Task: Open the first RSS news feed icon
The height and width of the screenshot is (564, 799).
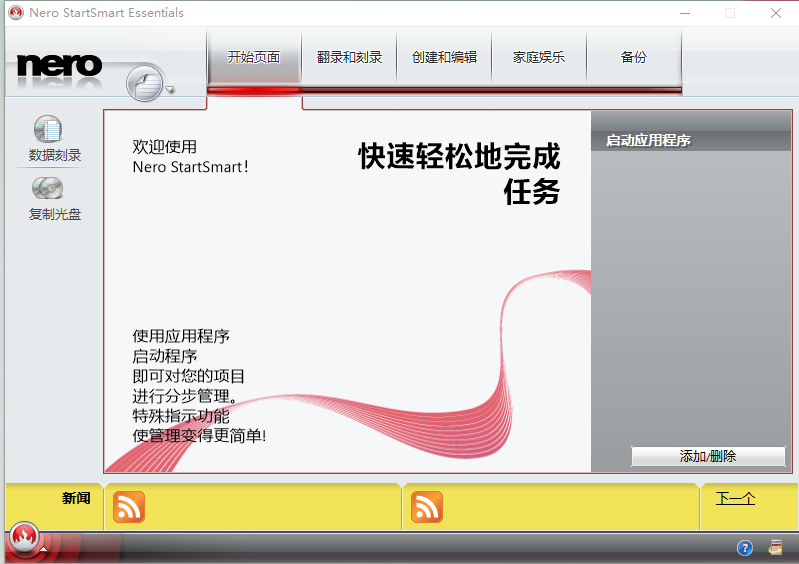Action: (129, 507)
